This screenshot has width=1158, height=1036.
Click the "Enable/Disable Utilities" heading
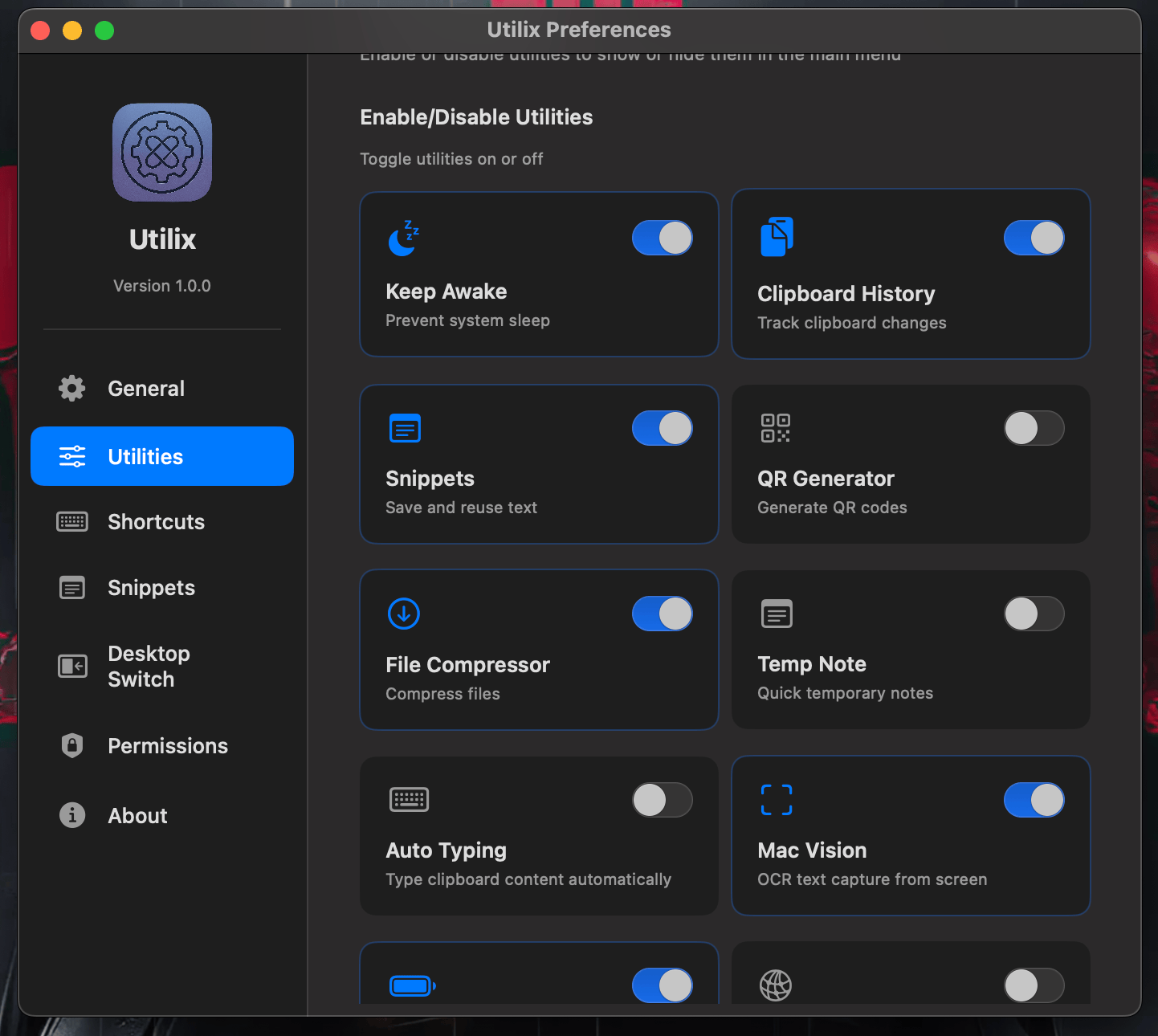(476, 117)
